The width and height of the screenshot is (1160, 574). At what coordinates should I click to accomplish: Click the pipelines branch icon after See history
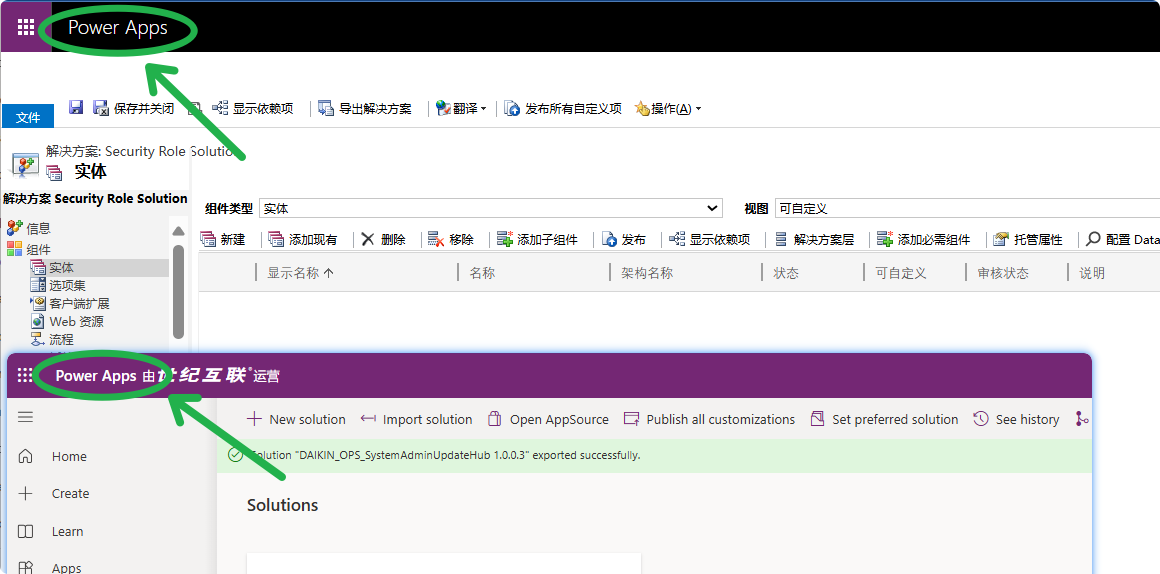[x=1082, y=419]
